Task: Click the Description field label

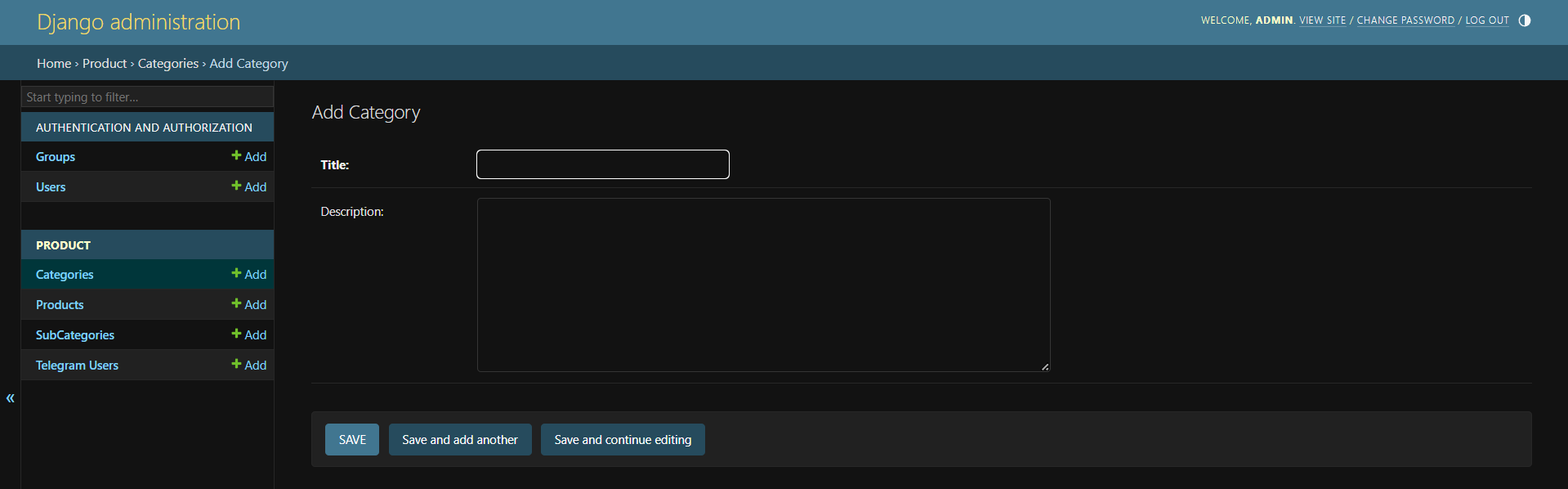Action: (352, 212)
